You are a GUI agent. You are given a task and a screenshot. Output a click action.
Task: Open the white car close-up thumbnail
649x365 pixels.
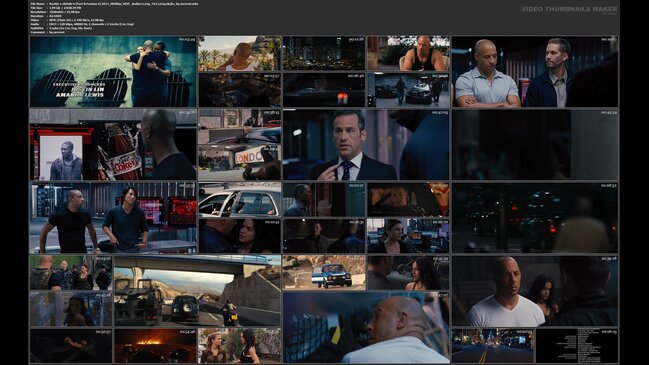coord(239,199)
